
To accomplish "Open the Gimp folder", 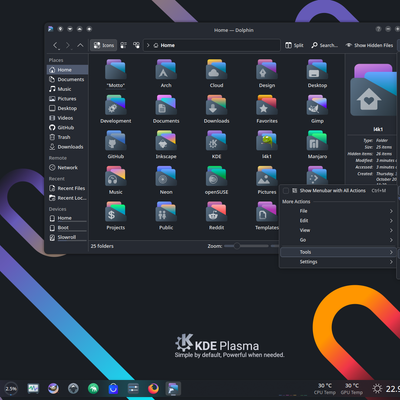I will click(x=317, y=109).
